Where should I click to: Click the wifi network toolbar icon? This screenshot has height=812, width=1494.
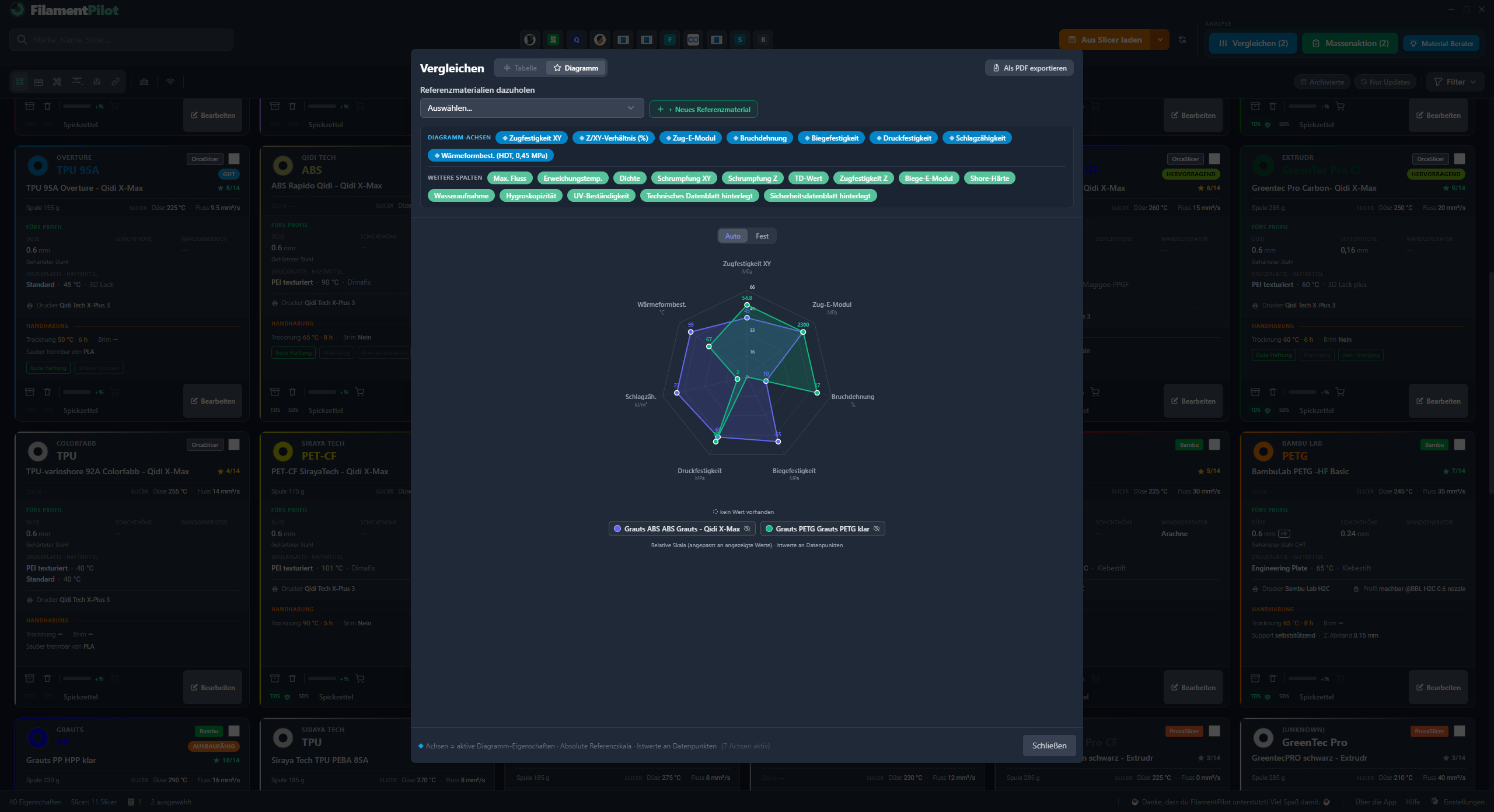click(170, 82)
